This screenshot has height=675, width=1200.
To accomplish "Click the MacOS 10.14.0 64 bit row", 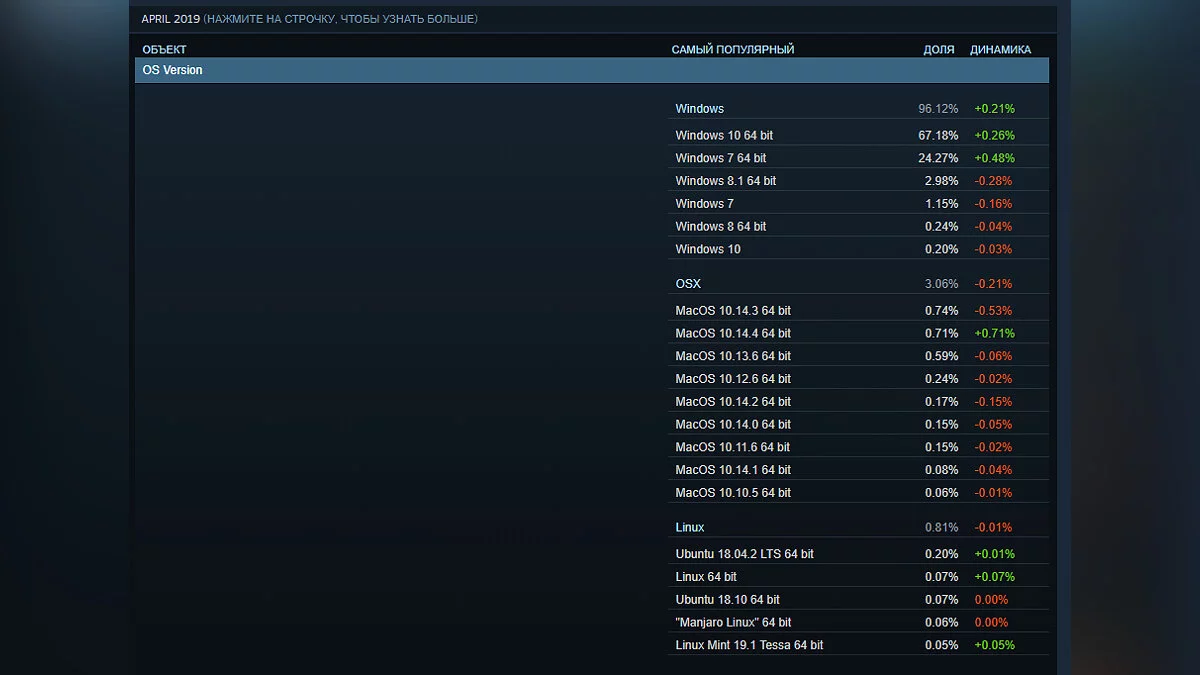I will (858, 425).
